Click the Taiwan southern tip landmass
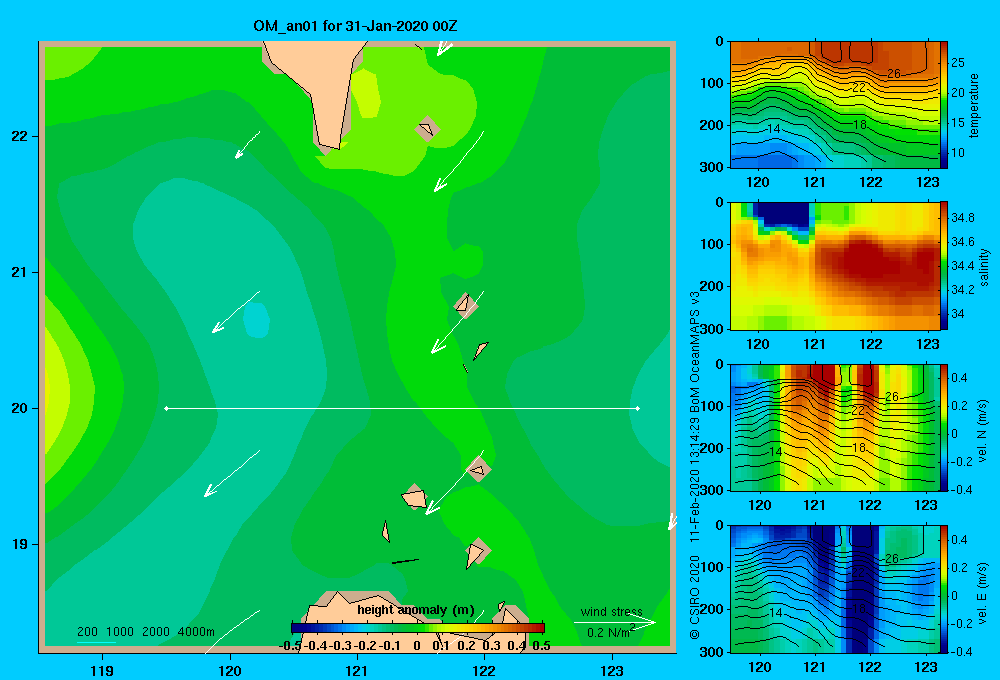Image resolution: width=1000 pixels, height=680 pixels. pos(322,89)
